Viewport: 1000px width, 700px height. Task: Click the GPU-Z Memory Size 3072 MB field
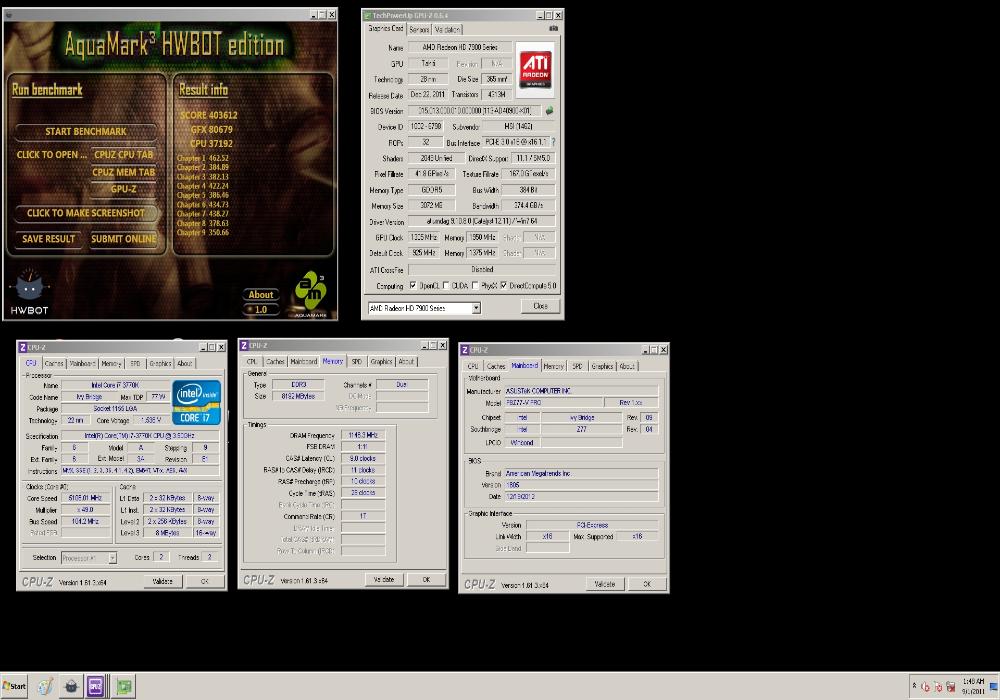pyautogui.click(x=432, y=205)
